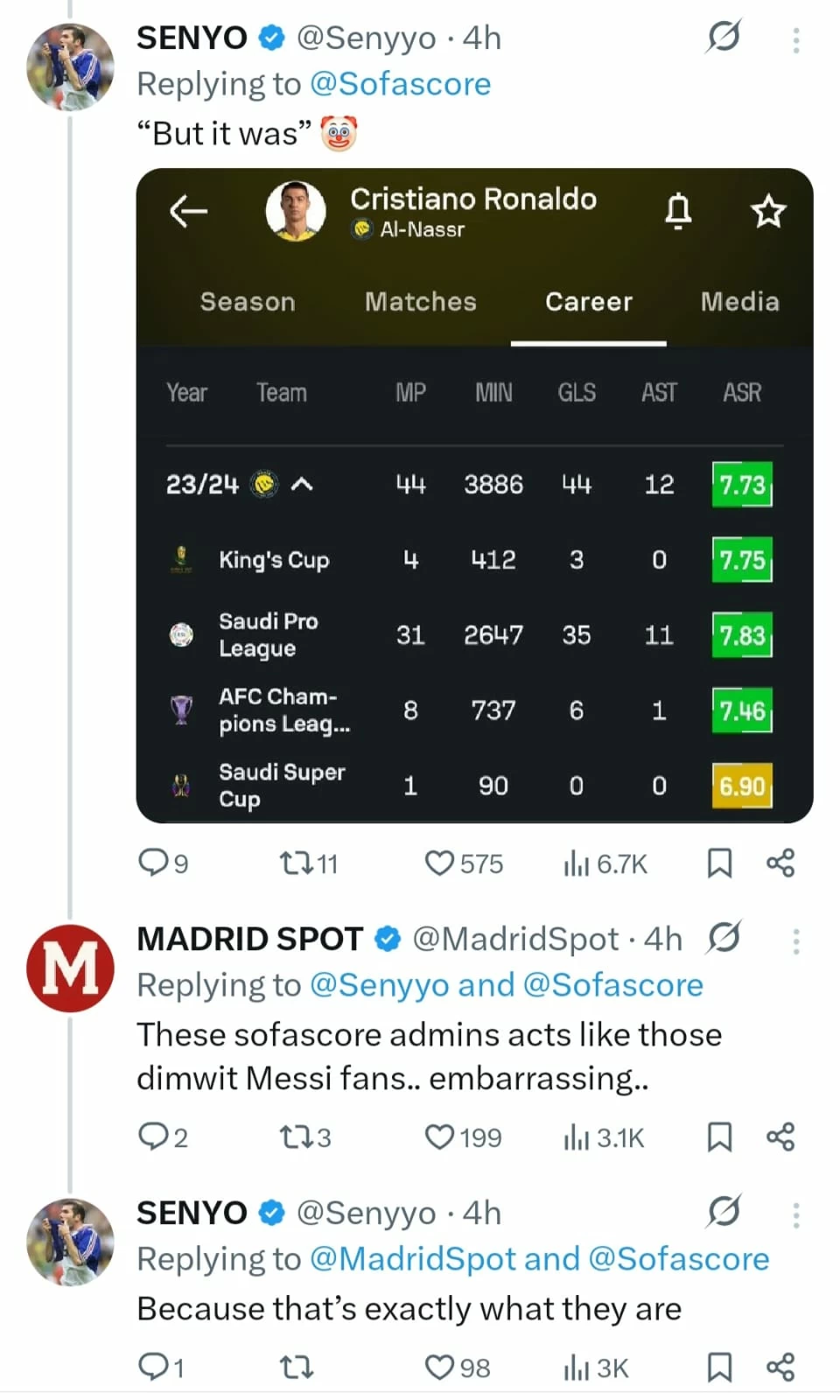
Task: Open MADRID SPOT's red profile avatar
Action: [x=70, y=968]
